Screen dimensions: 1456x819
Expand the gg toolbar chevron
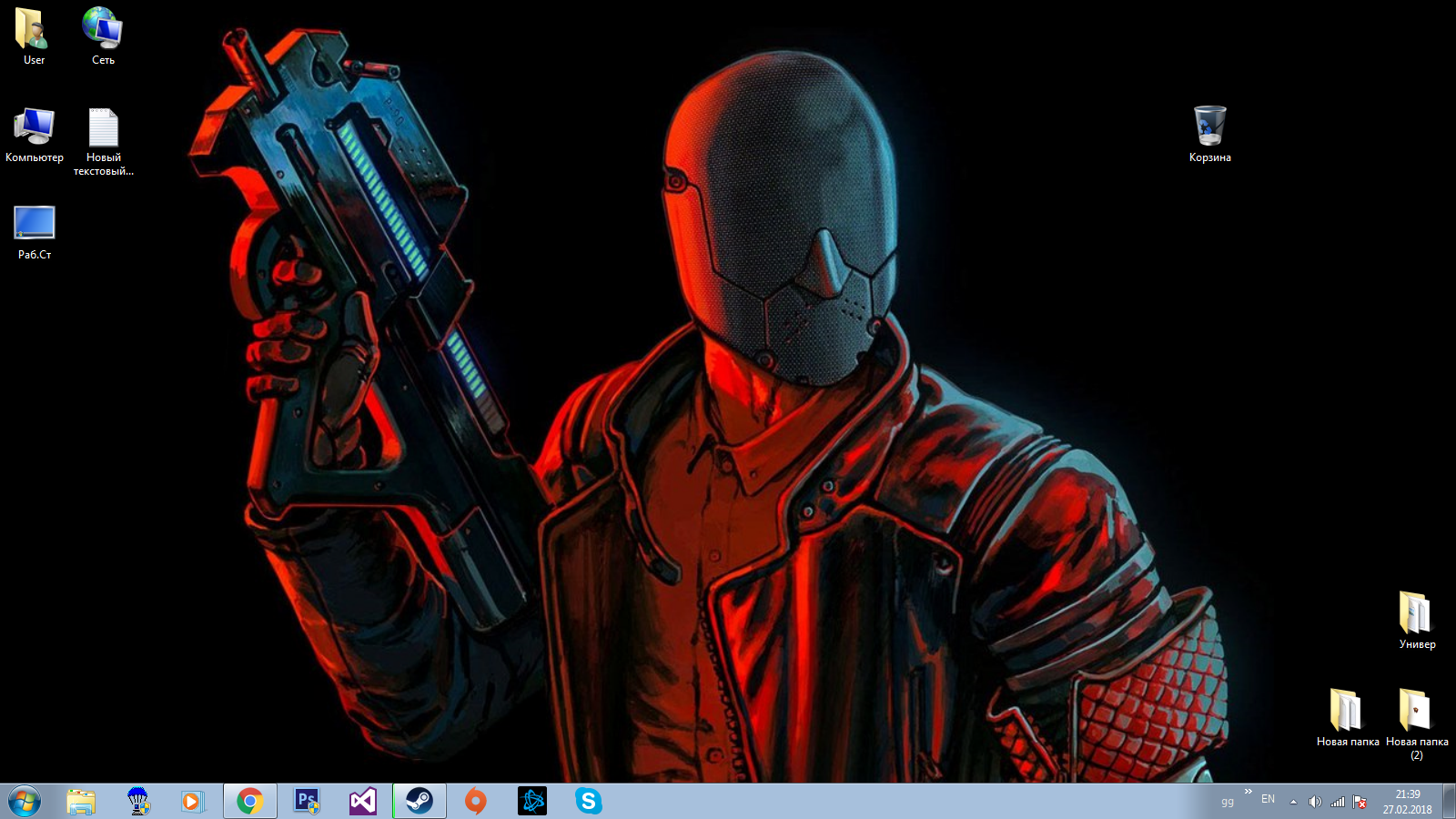1249,792
